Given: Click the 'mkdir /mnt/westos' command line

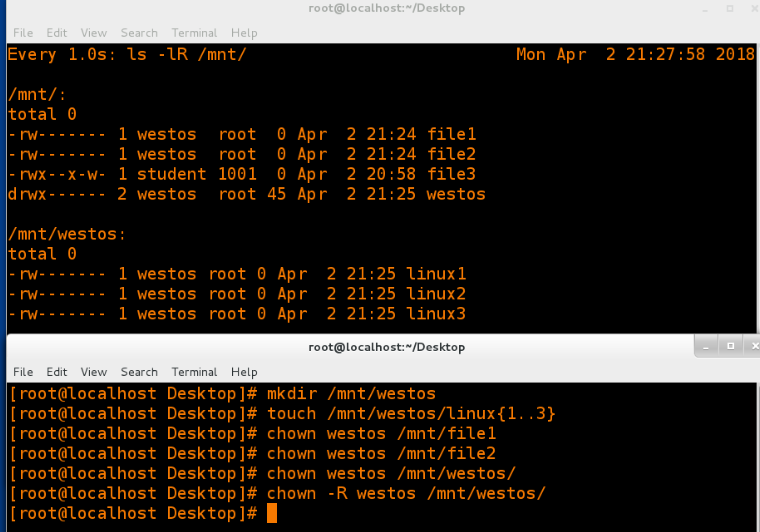Looking at the screenshot, I should tap(351, 393).
